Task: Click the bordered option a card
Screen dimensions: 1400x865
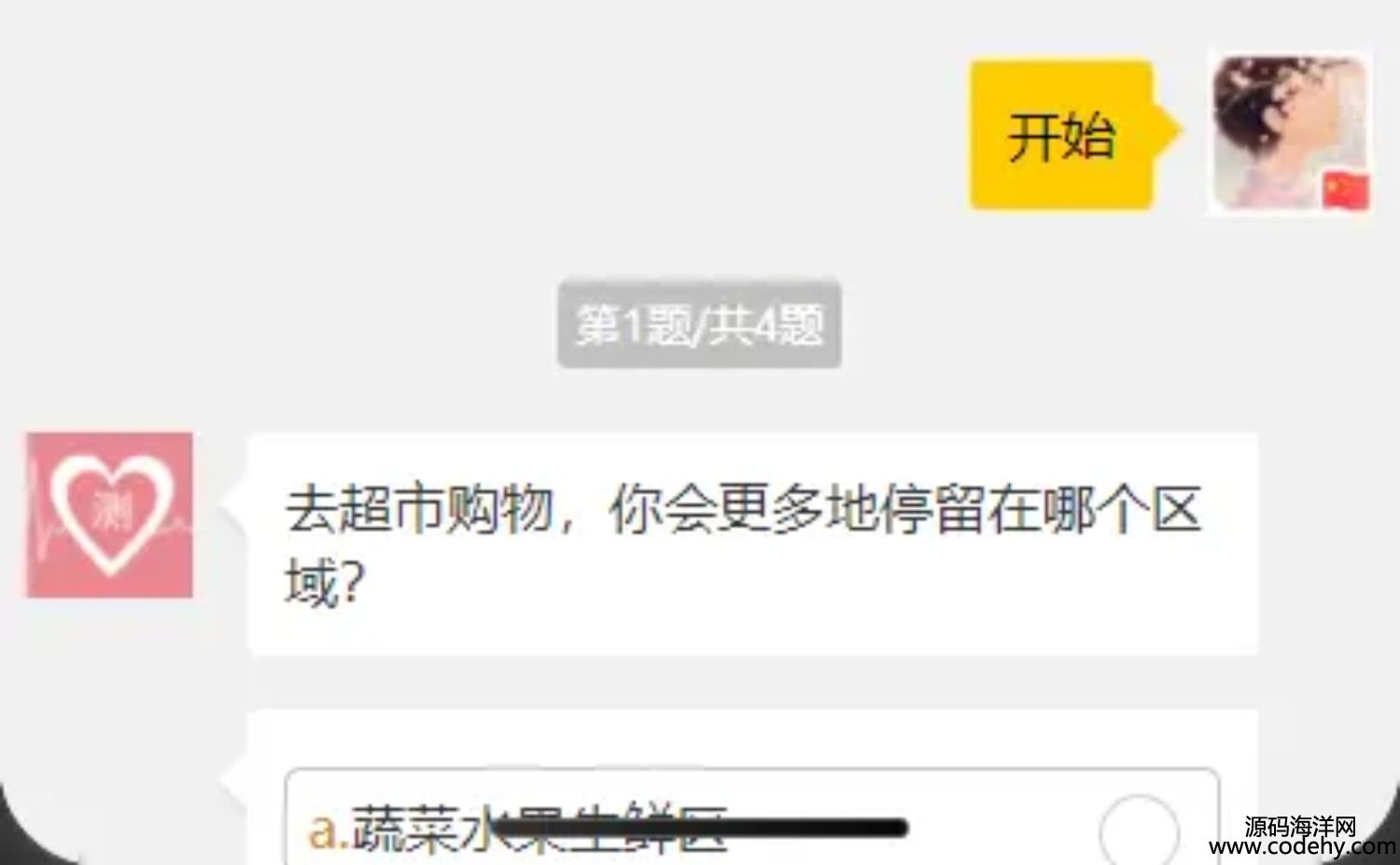Action: (x=752, y=817)
